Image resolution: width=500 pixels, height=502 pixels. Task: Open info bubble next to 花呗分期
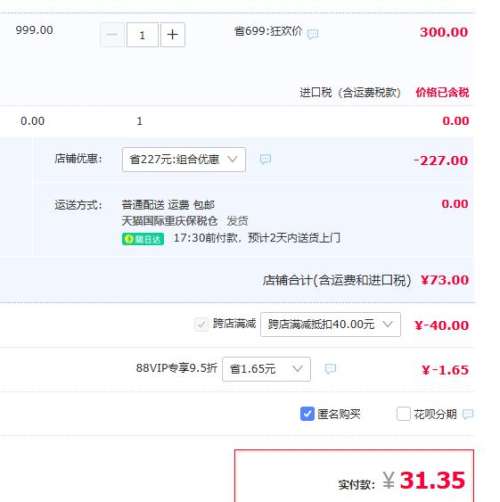click(468, 414)
